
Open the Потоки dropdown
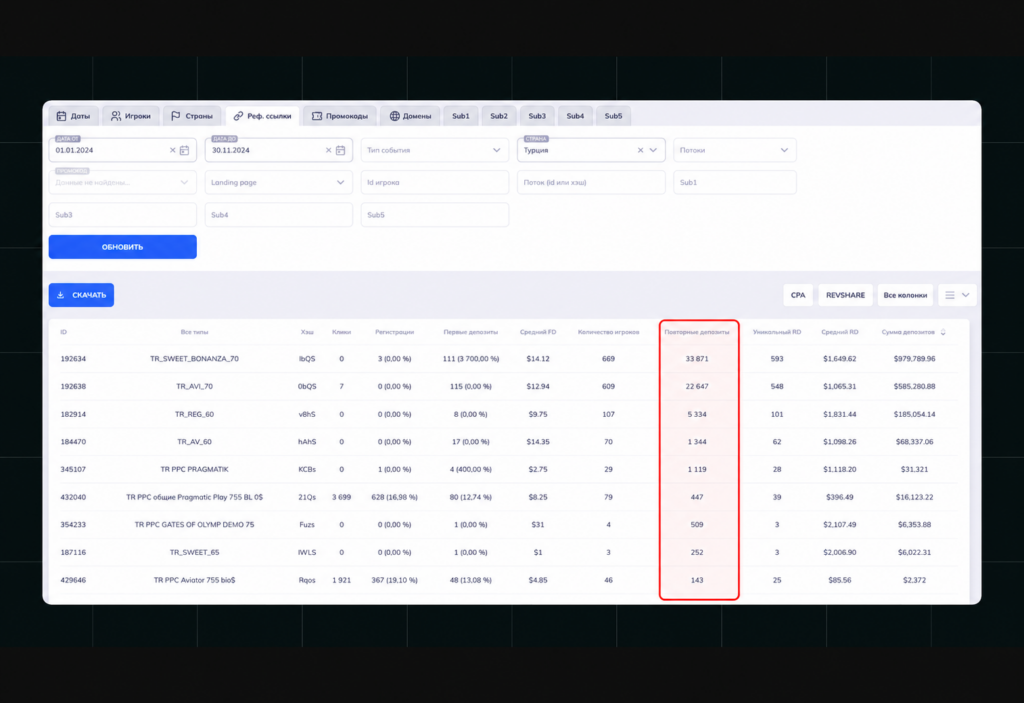(735, 150)
